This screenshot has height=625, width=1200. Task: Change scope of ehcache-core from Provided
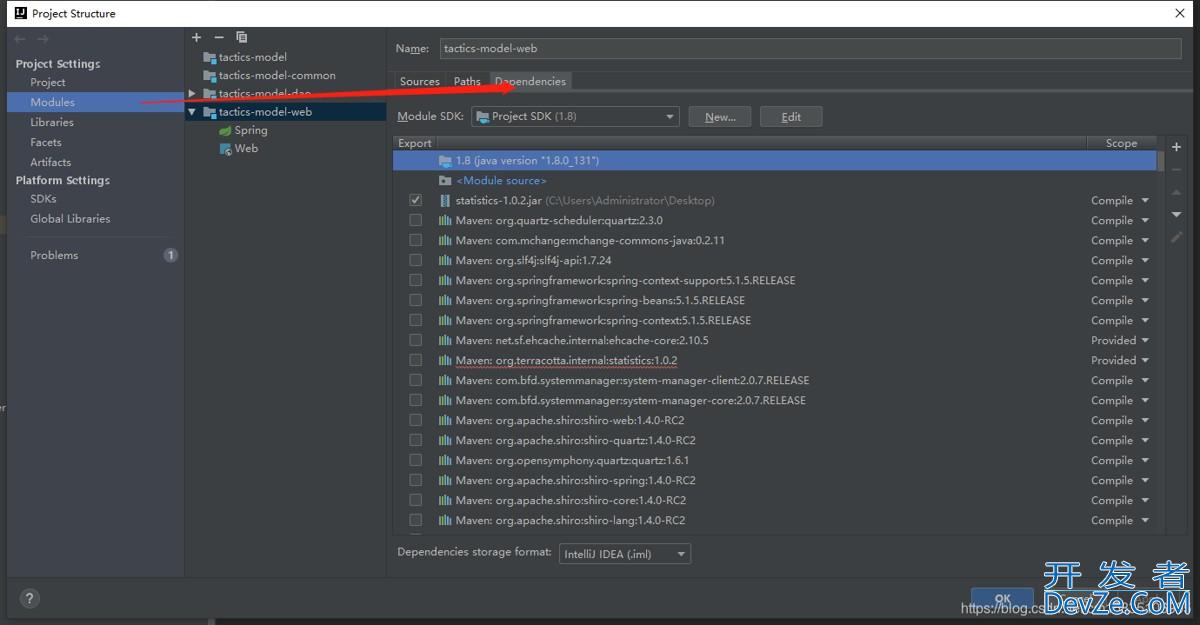click(1119, 341)
